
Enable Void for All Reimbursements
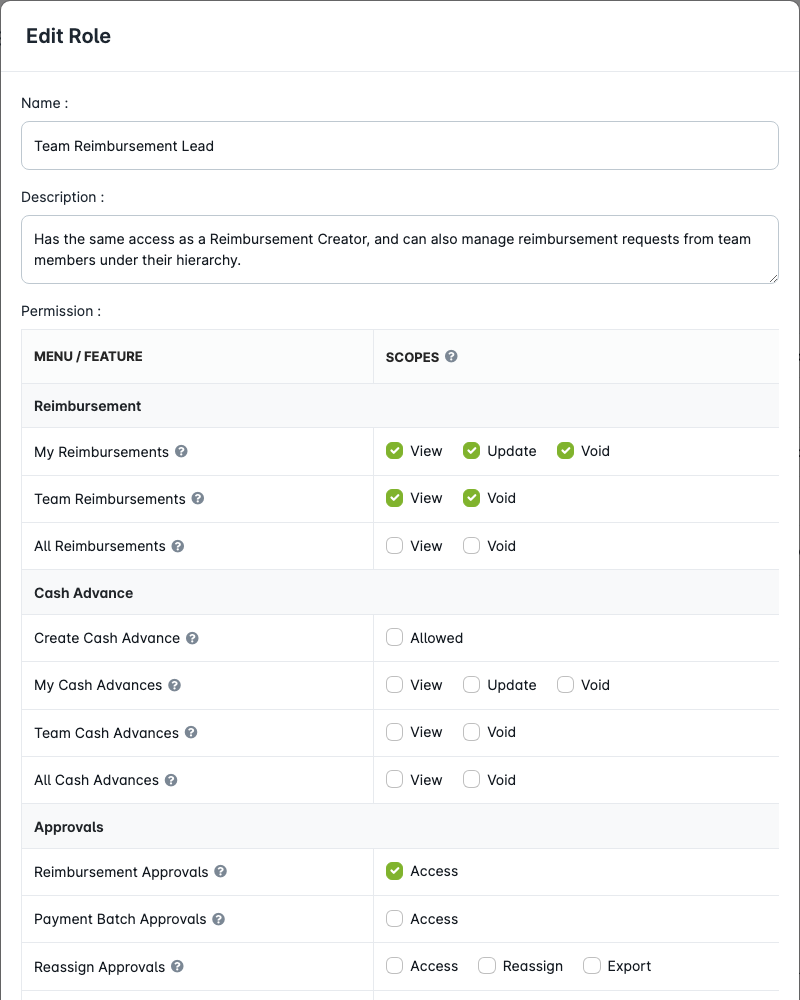point(471,546)
